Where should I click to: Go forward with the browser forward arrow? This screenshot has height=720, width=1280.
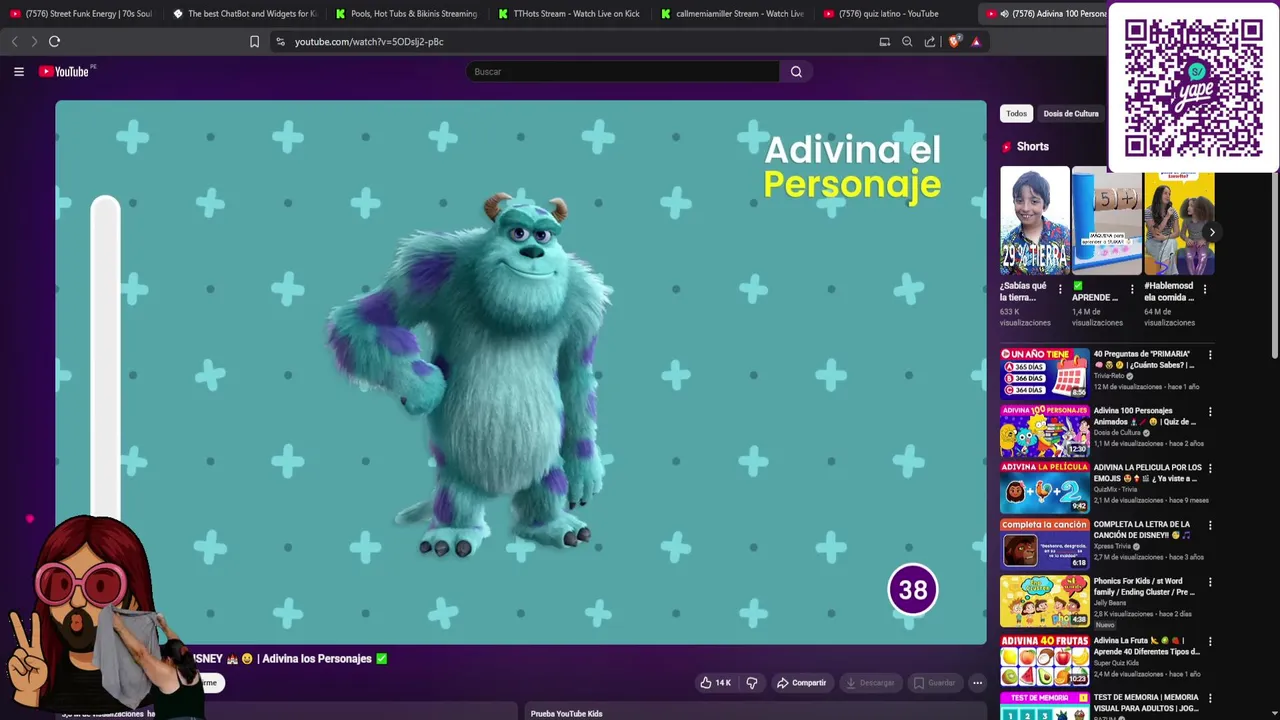pyautogui.click(x=34, y=41)
